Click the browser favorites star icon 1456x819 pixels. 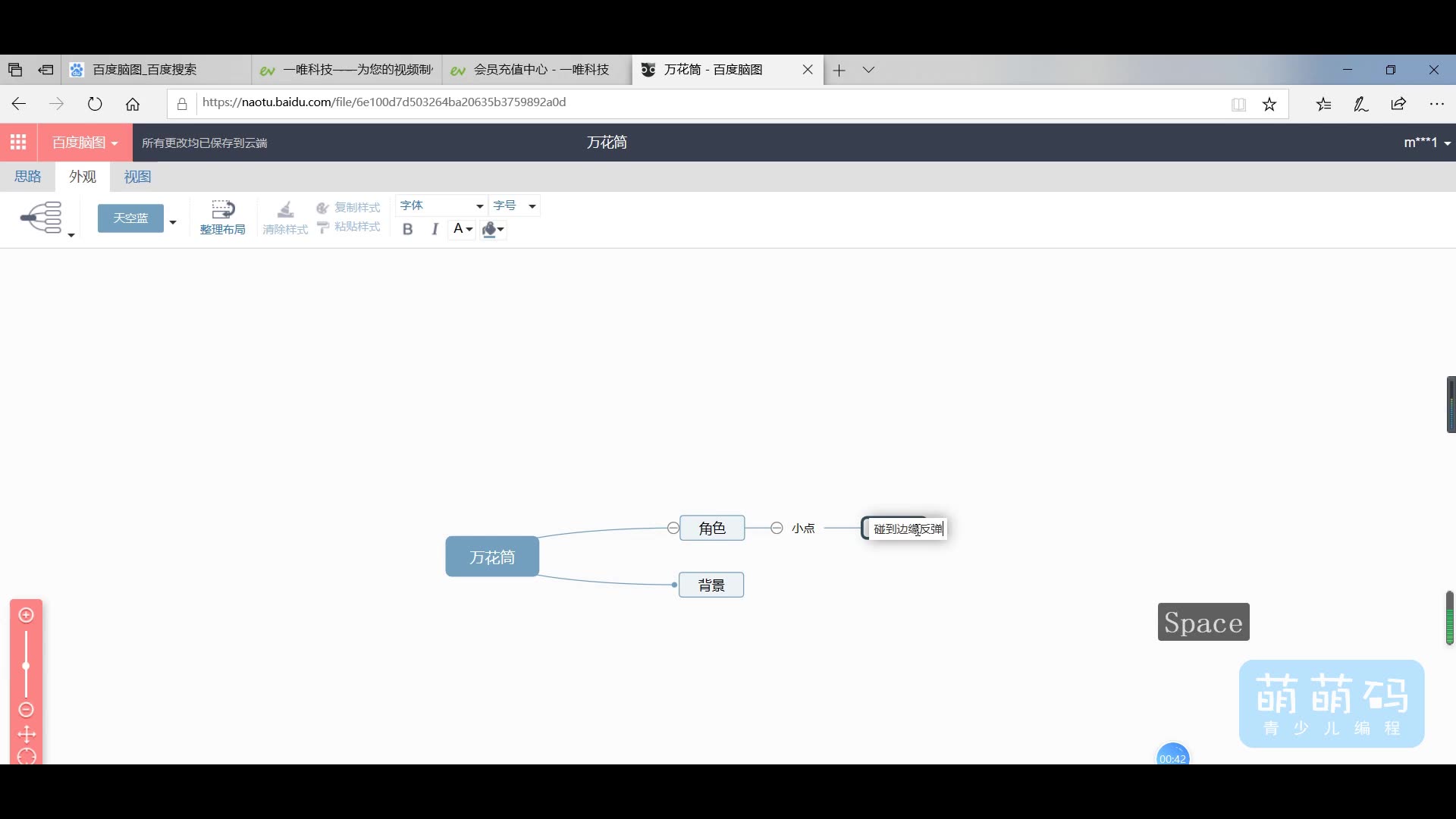click(x=1269, y=105)
